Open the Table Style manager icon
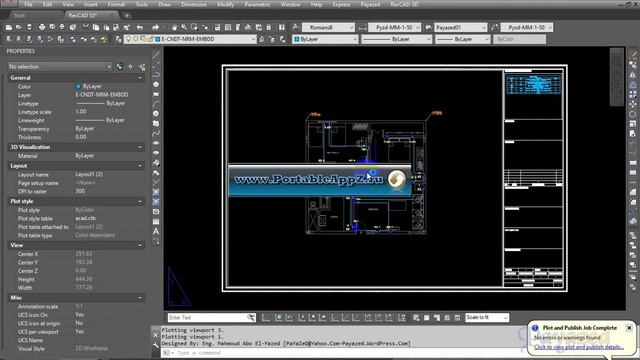640x360 pixels. coord(428,27)
